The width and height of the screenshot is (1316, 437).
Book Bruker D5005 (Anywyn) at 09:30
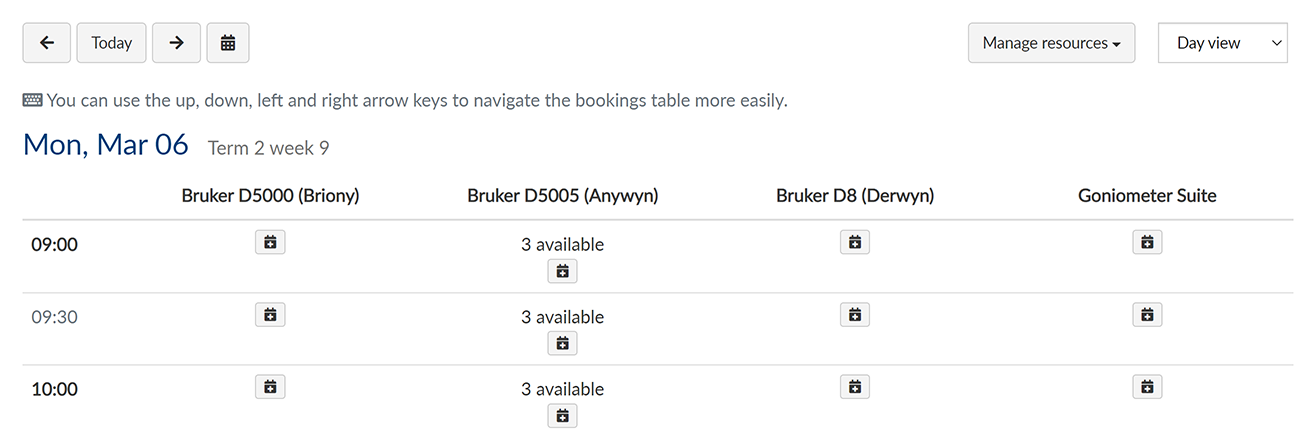click(562, 343)
